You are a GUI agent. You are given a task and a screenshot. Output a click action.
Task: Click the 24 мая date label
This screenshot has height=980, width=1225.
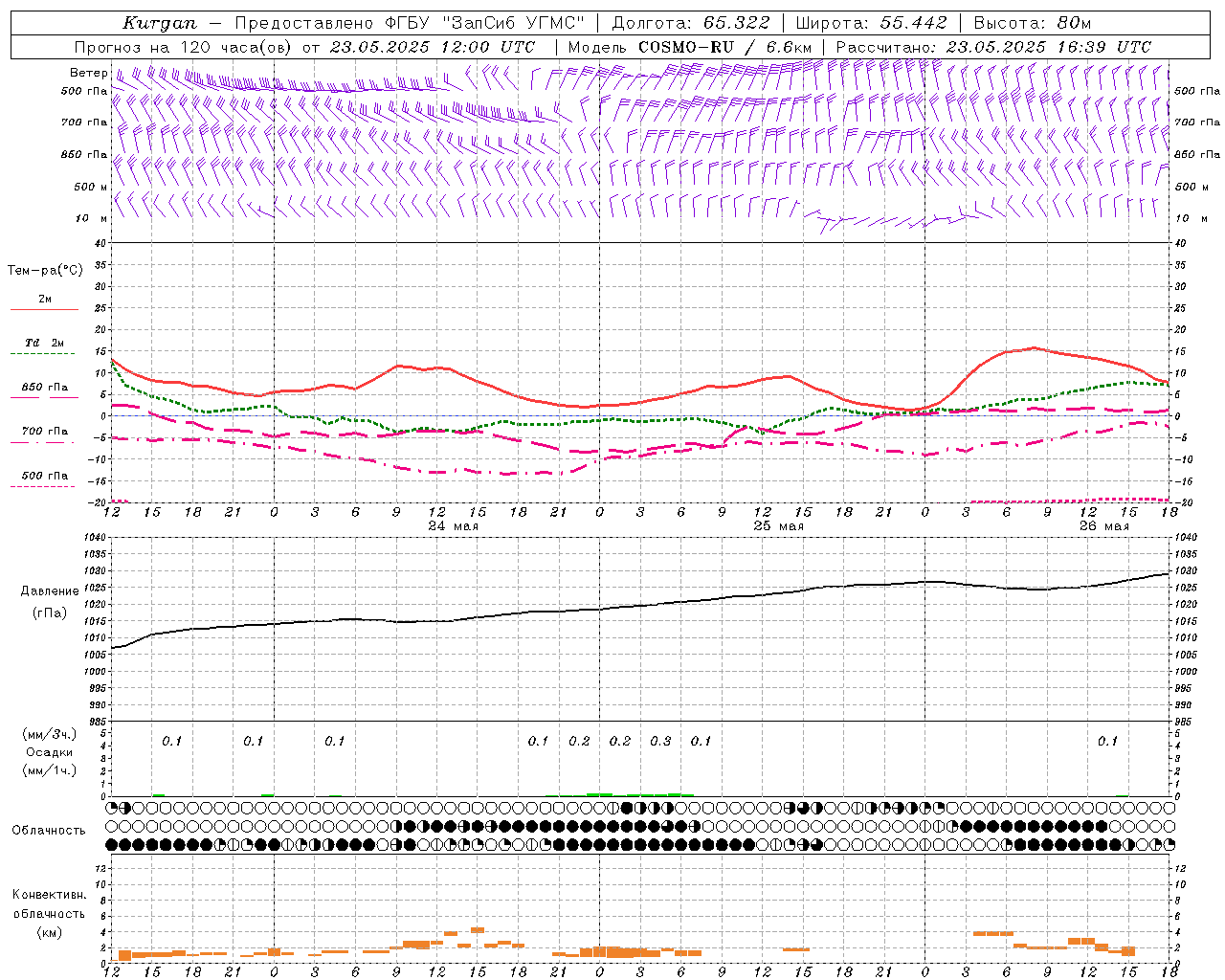pyautogui.click(x=454, y=526)
